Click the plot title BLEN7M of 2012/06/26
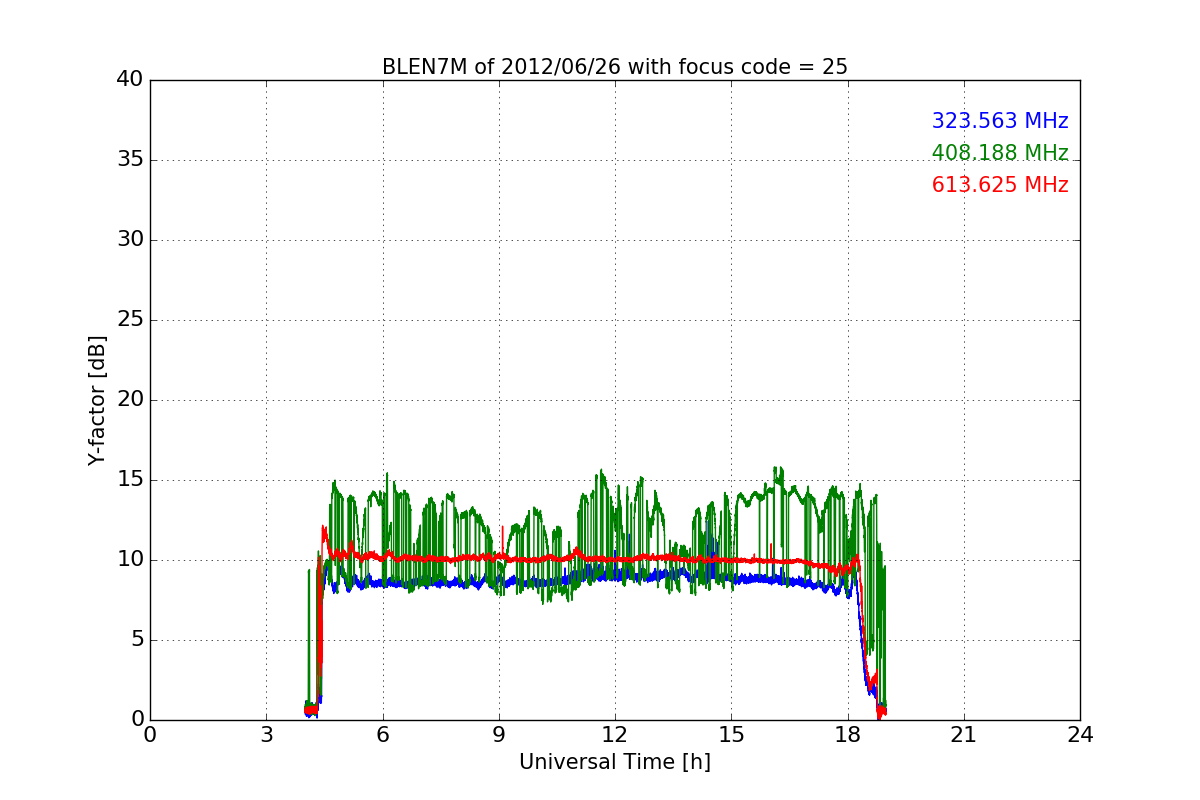 (614, 67)
